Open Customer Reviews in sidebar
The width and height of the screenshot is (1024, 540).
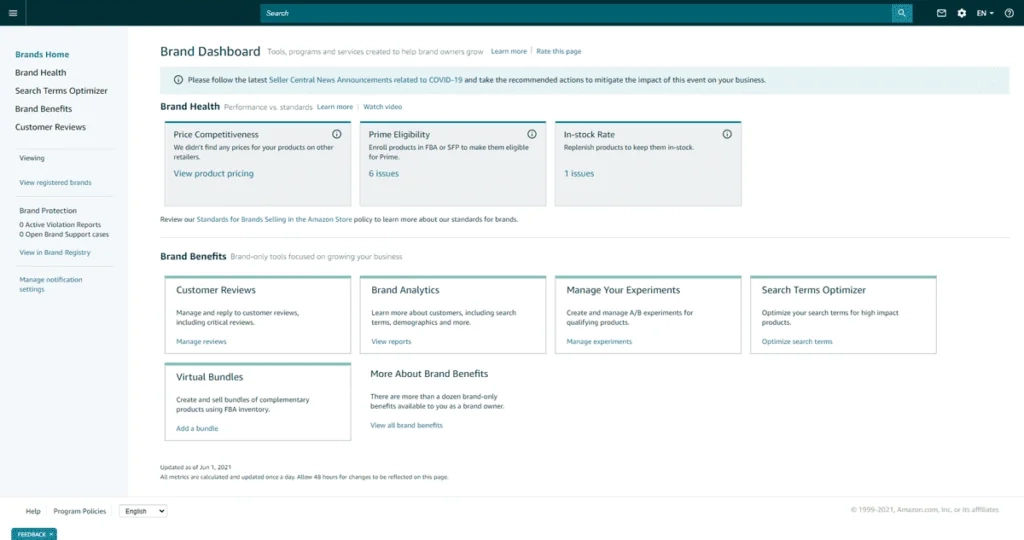(x=50, y=127)
